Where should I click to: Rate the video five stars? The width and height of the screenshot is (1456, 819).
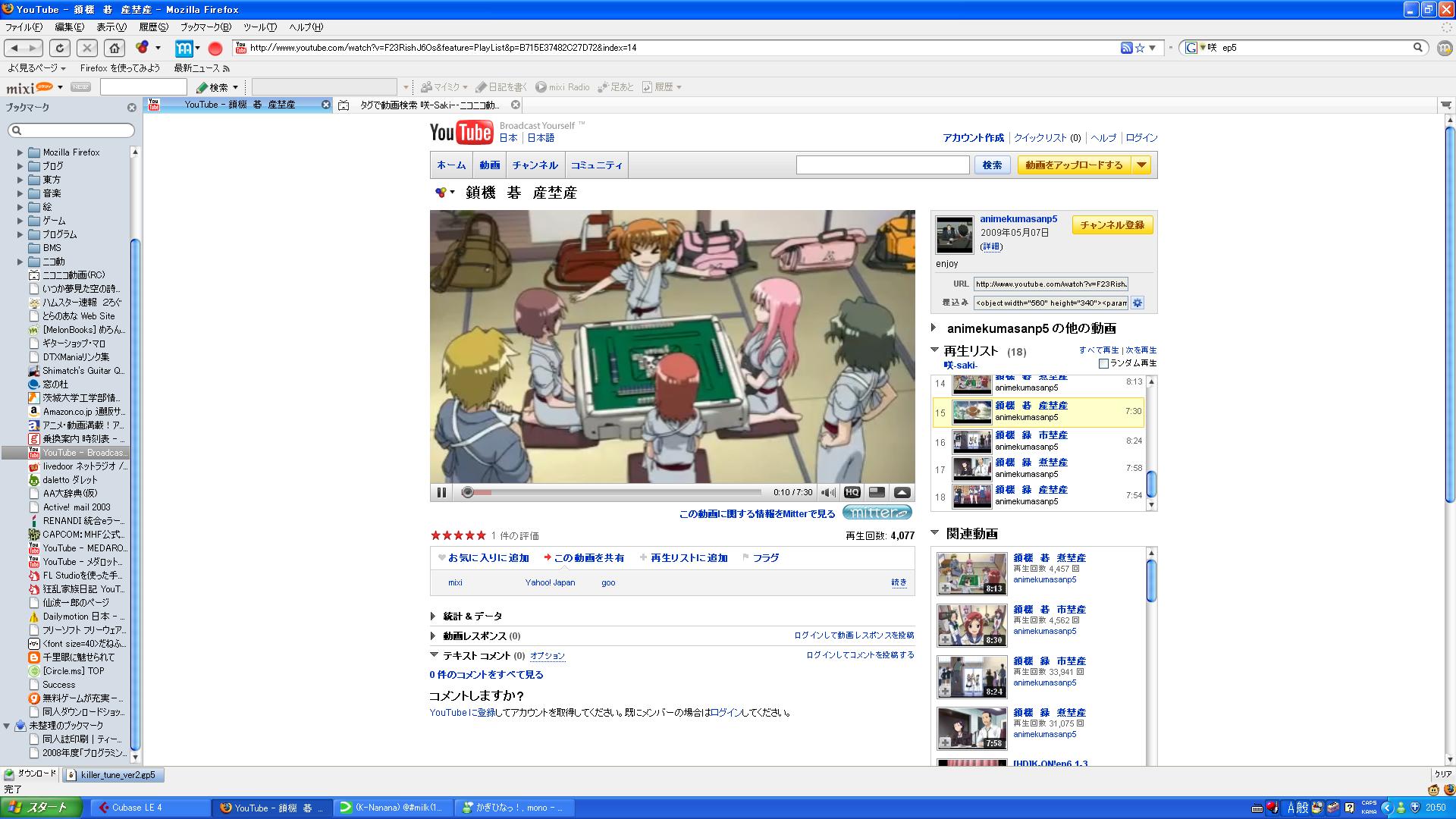pyautogui.click(x=480, y=535)
